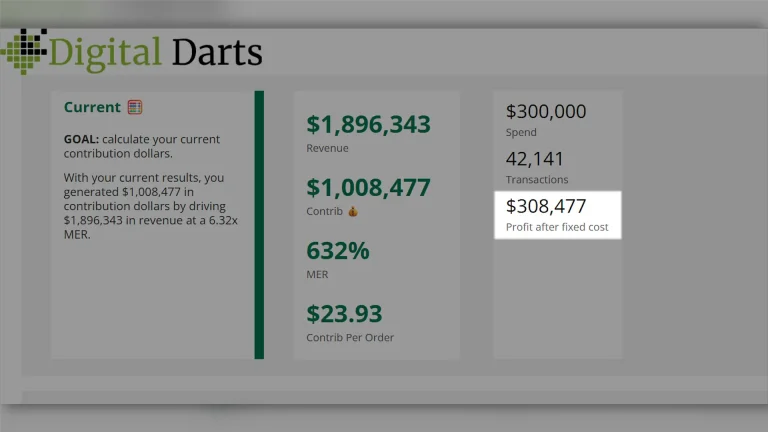Click the money bag icon next to Contrib
Image resolution: width=768 pixels, height=432 pixels.
(x=353, y=211)
